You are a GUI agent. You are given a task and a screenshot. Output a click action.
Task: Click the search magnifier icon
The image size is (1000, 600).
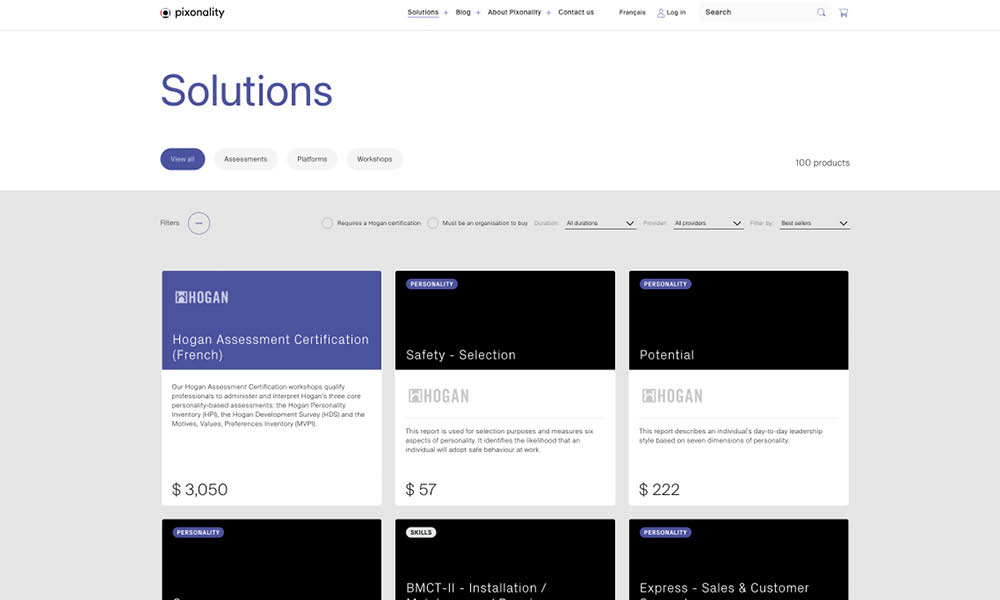point(821,12)
